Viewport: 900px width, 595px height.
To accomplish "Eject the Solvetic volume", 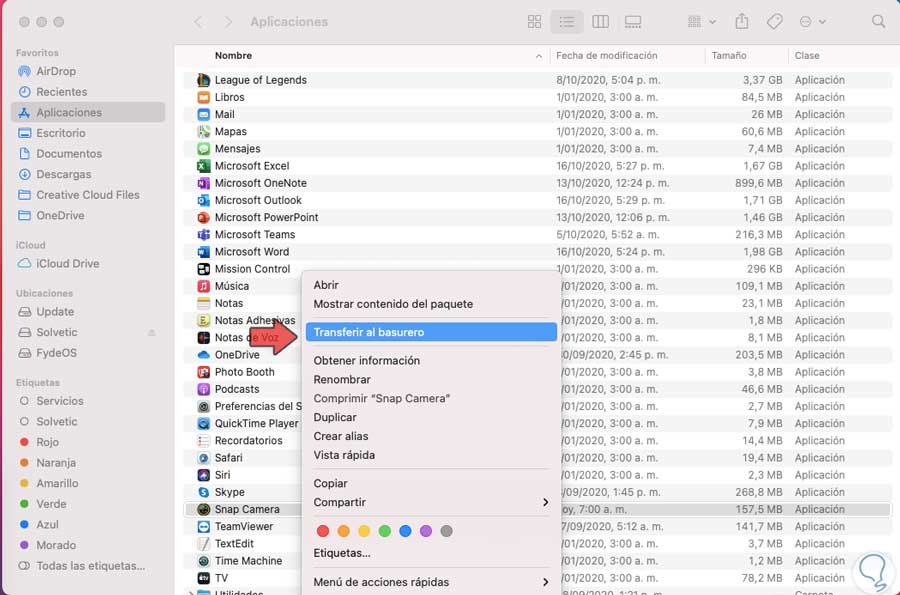I will click(x=152, y=333).
